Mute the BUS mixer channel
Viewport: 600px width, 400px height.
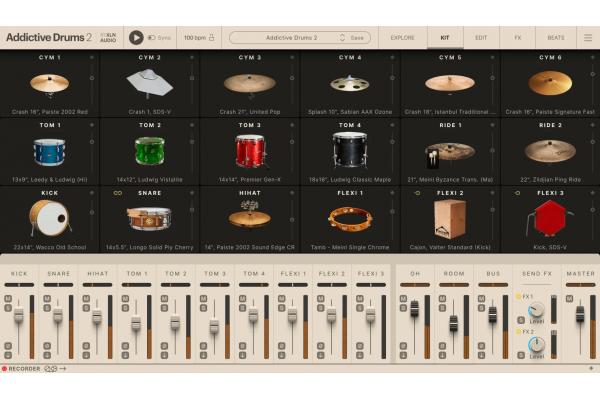pos(481,299)
